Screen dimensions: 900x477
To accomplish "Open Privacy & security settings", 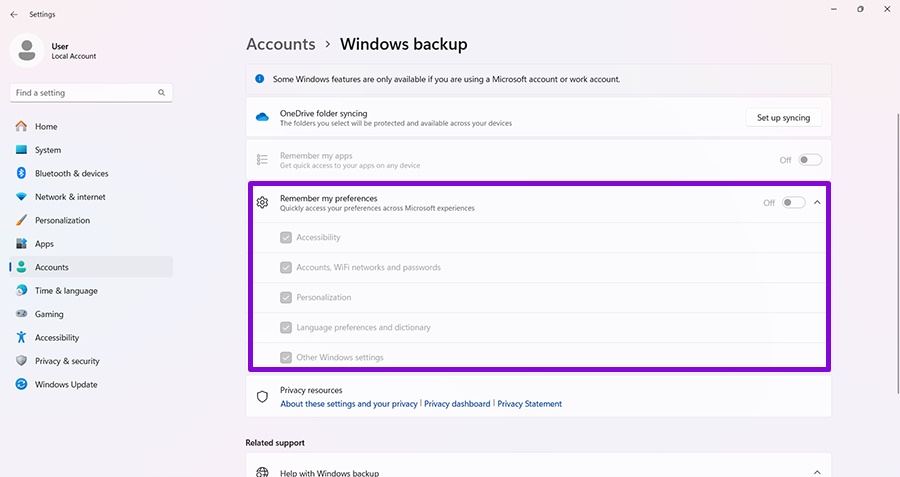I will point(91,361).
